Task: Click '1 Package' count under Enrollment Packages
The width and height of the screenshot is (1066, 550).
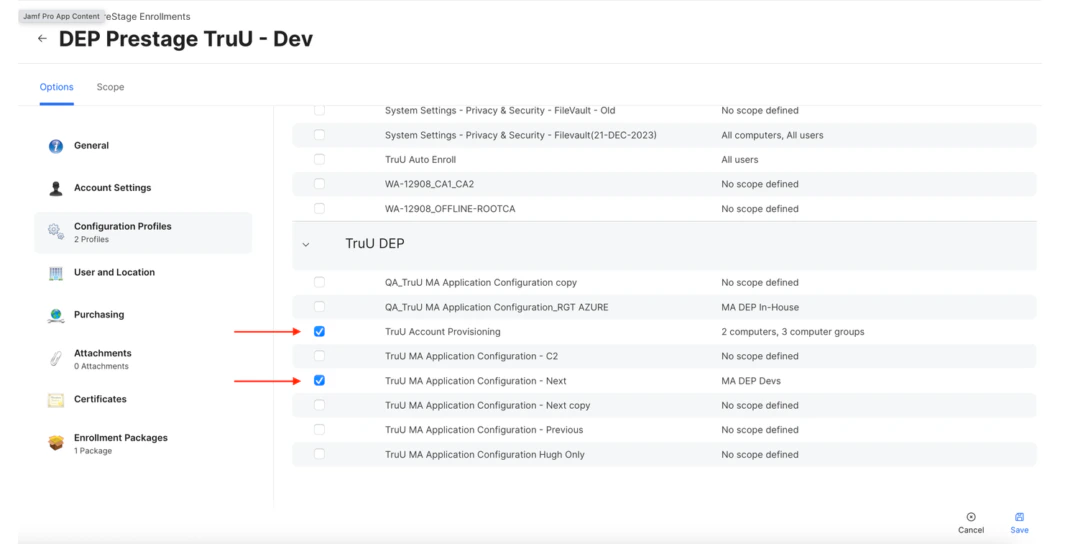Action: pyautogui.click(x=93, y=451)
